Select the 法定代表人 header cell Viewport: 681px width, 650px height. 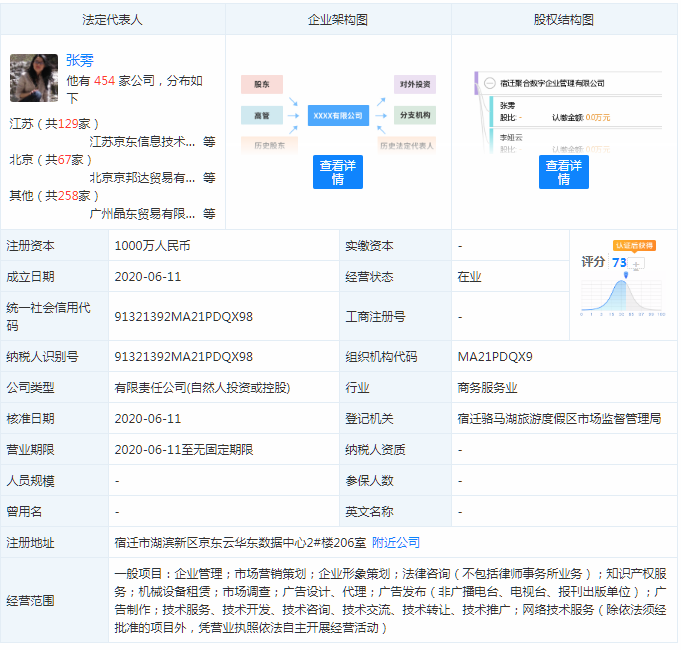pos(113,20)
